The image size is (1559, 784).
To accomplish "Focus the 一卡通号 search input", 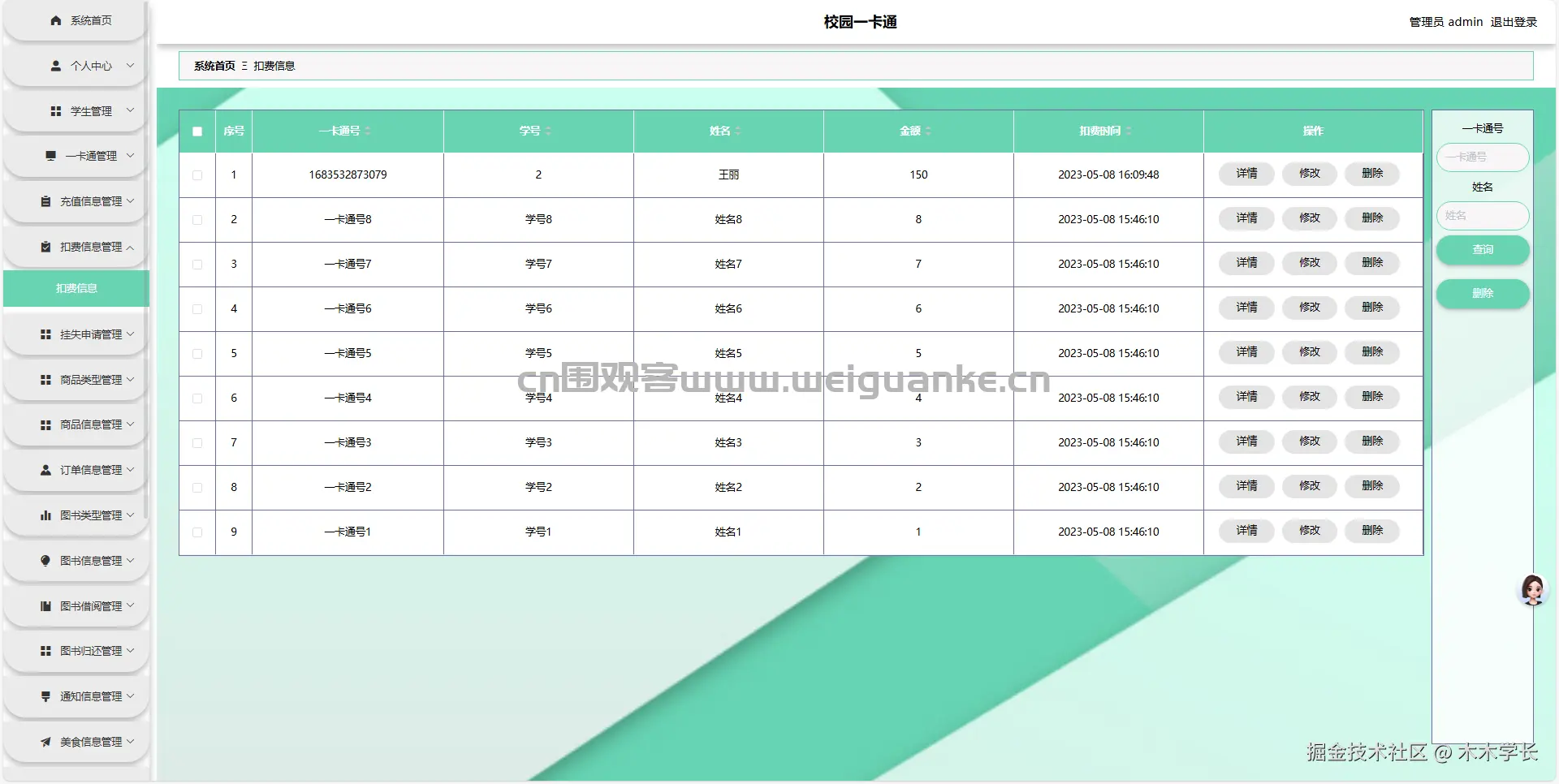I will click(x=1483, y=157).
